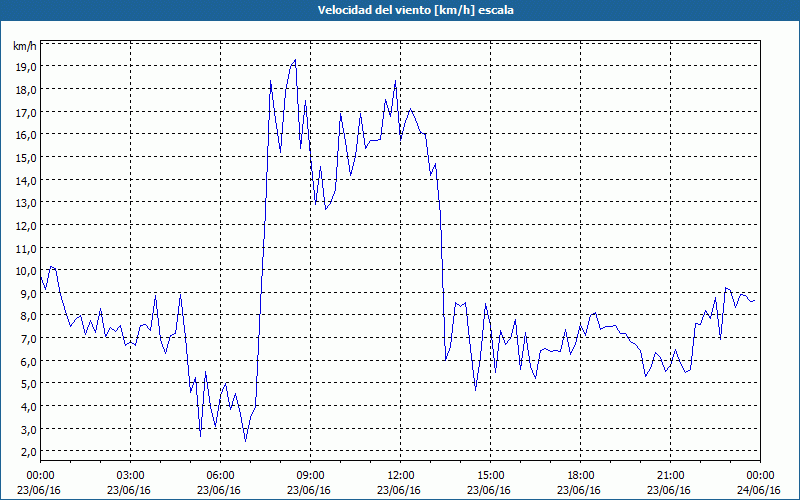The width and height of the screenshot is (800, 500).
Task: Pick the '23/06/16' date under 09:00
Action: (x=309, y=490)
